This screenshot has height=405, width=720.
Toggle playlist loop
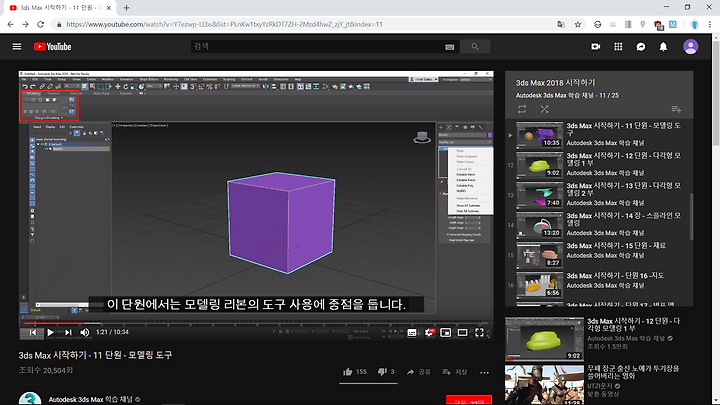[522, 109]
